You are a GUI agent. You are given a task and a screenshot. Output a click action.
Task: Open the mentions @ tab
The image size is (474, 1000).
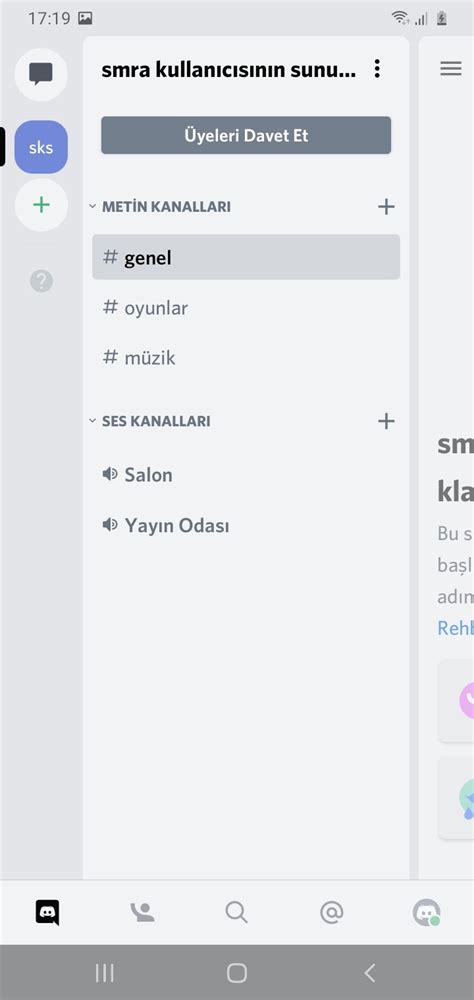(x=331, y=913)
